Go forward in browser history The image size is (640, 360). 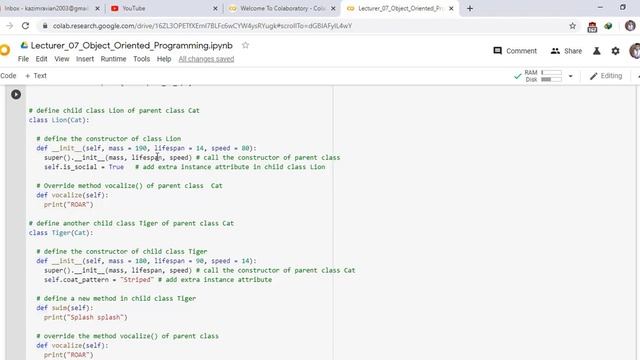pyautogui.click(x=9, y=26)
